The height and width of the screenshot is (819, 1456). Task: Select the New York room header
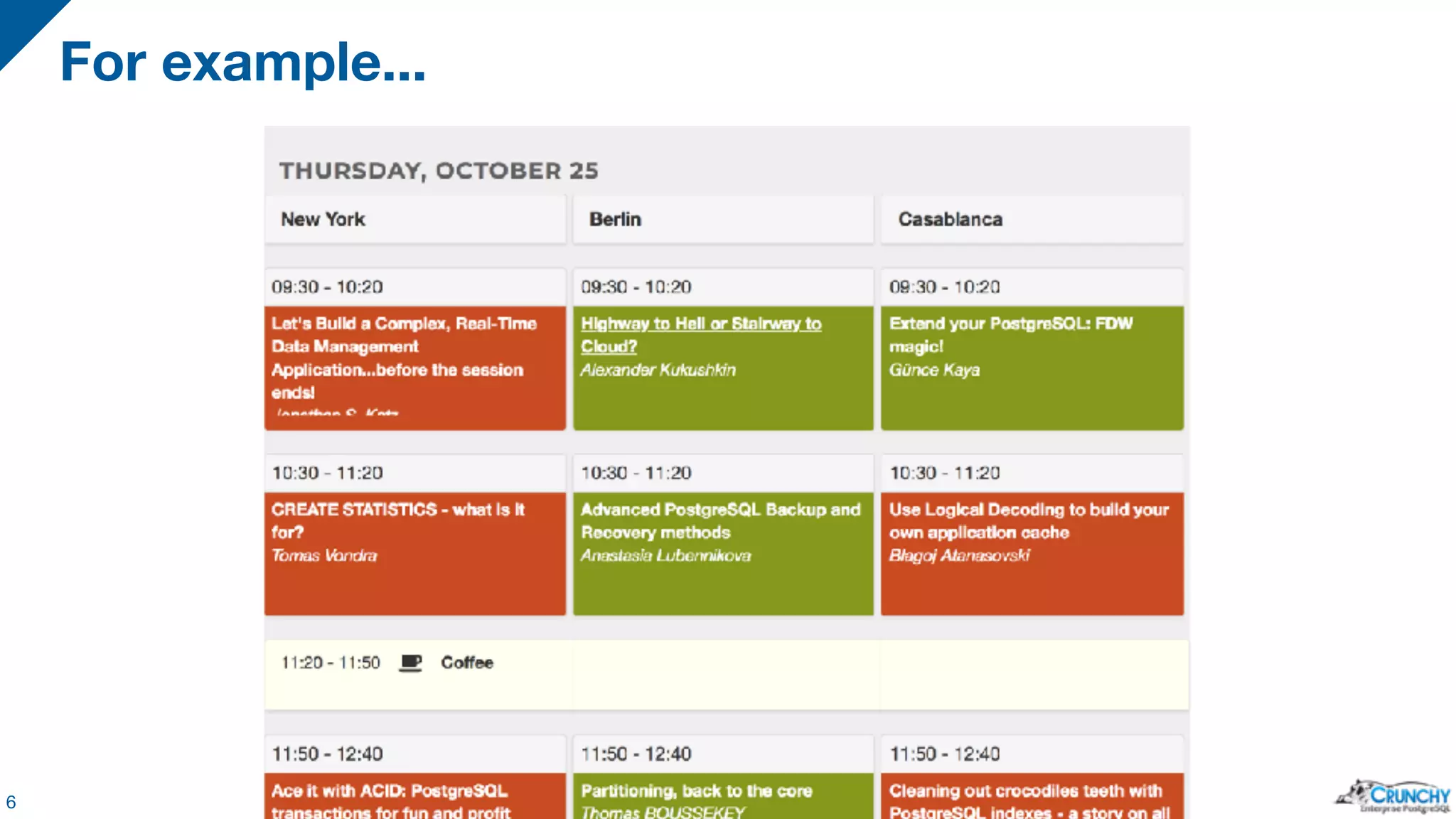(416, 220)
